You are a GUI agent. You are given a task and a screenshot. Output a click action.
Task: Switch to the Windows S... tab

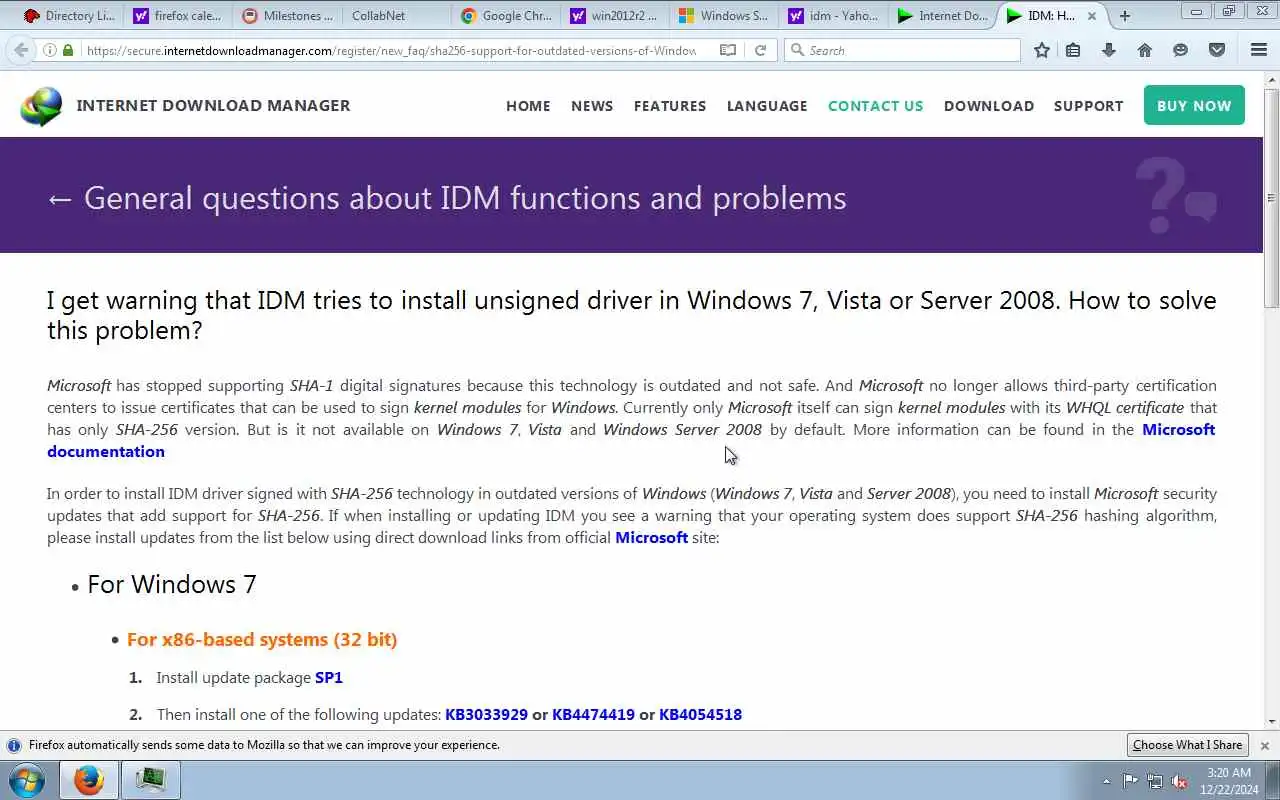(x=723, y=16)
